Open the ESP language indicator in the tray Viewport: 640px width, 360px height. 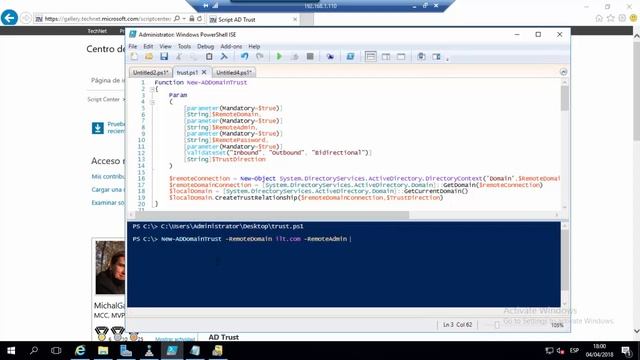pyautogui.click(x=574, y=351)
